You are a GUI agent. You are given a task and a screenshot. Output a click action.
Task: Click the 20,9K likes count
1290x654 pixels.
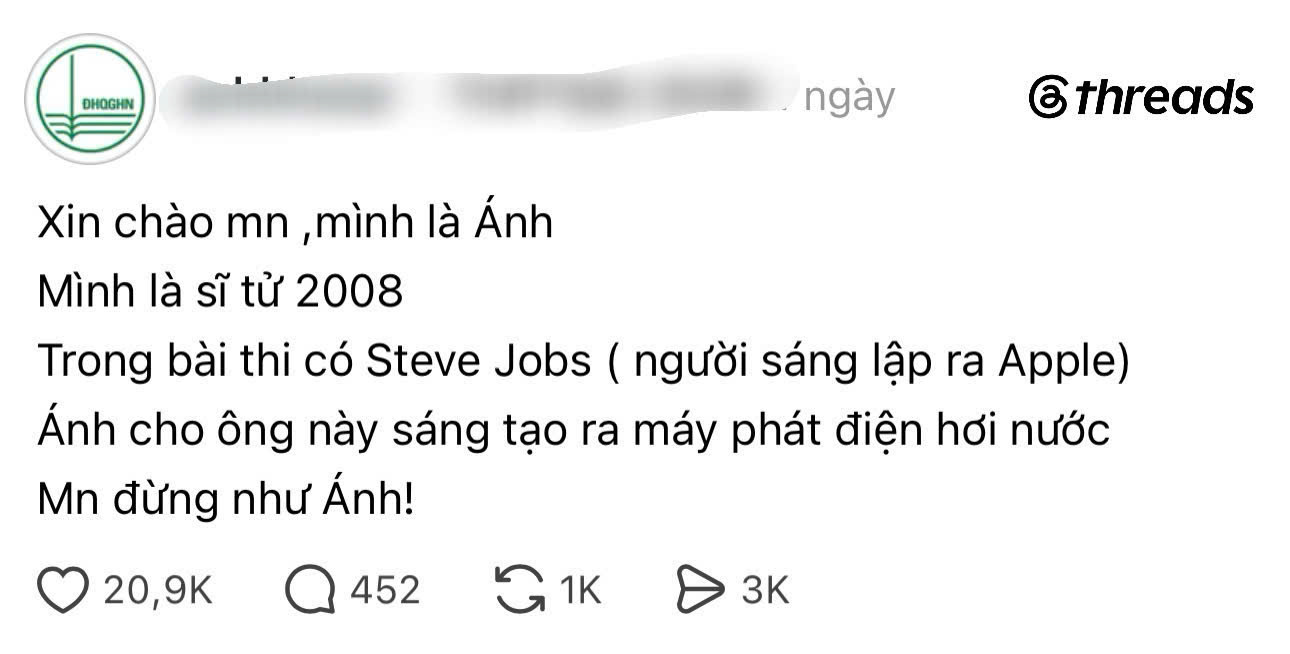click(159, 590)
